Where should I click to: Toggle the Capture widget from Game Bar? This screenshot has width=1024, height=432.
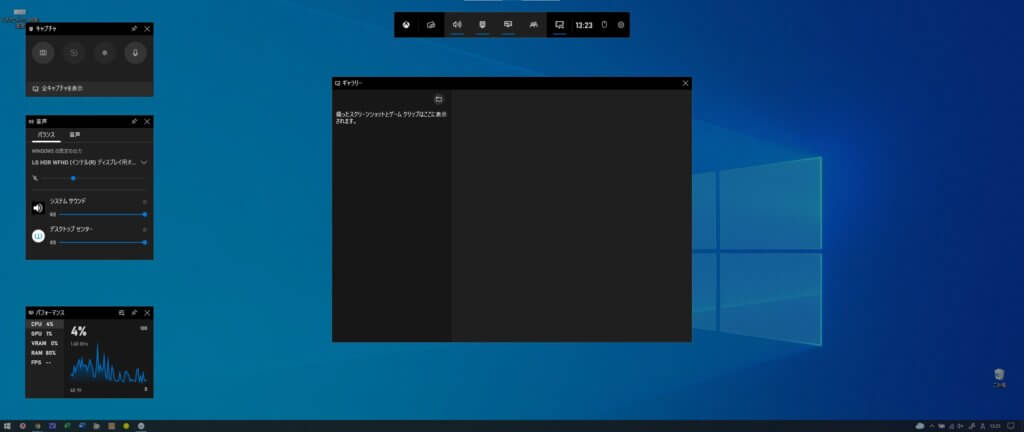[x=483, y=25]
